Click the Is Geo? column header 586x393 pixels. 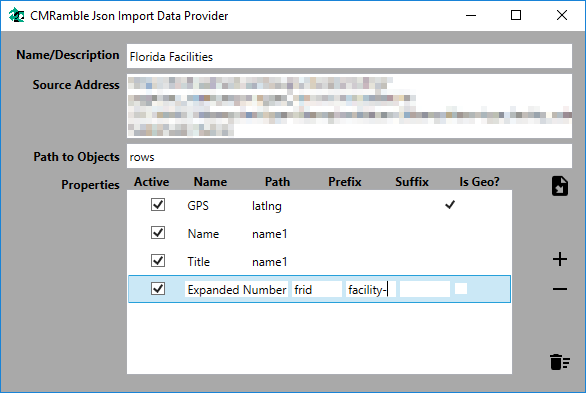[479, 182]
